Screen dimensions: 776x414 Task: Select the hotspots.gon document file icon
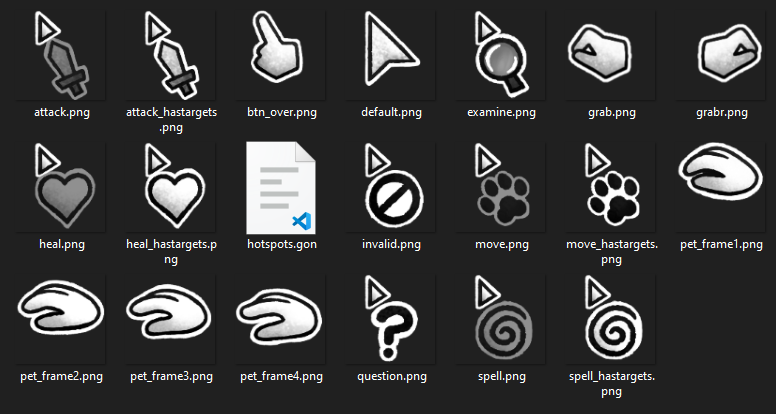[x=281, y=188]
